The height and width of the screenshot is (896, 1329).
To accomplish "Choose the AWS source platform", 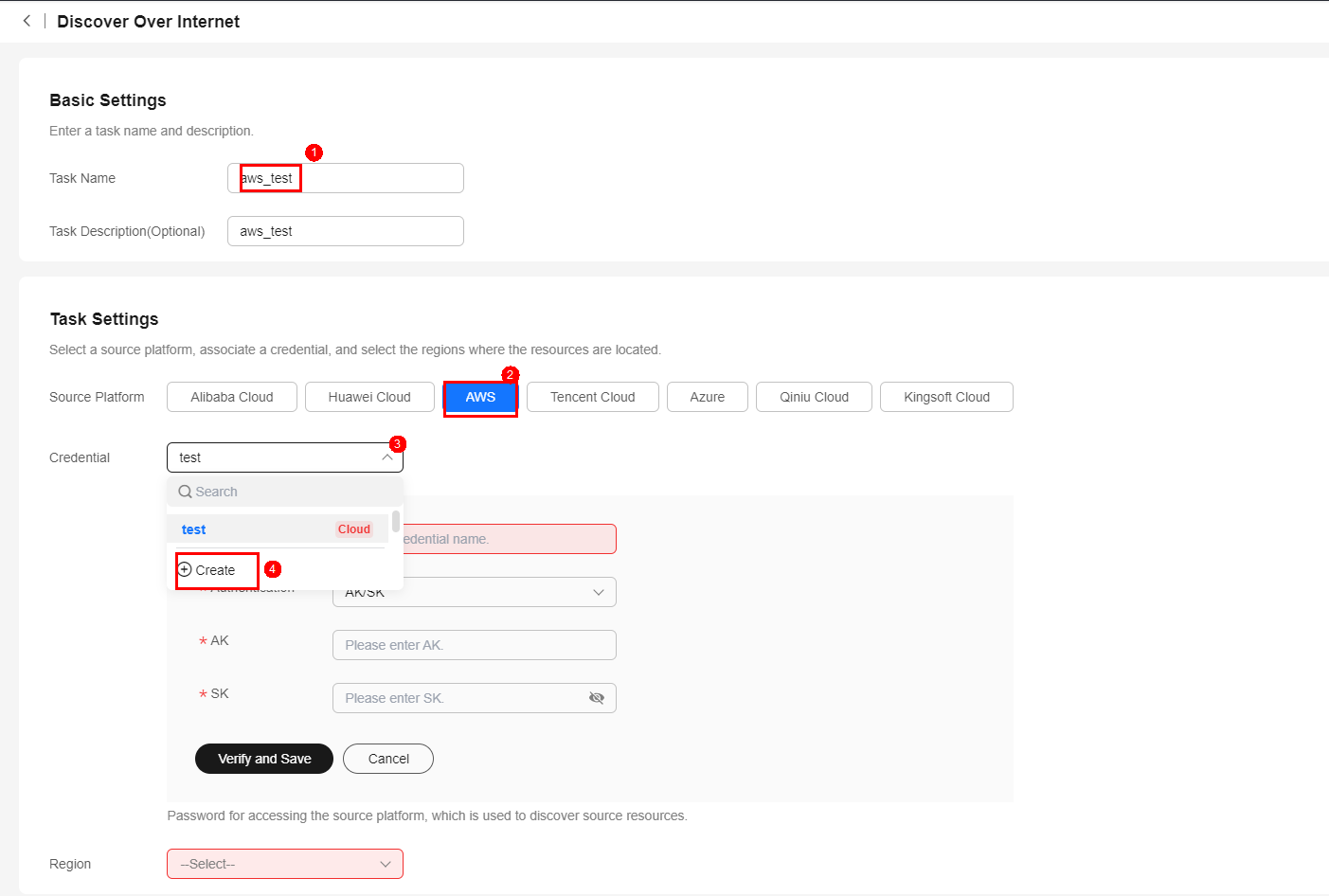I will click(x=480, y=397).
